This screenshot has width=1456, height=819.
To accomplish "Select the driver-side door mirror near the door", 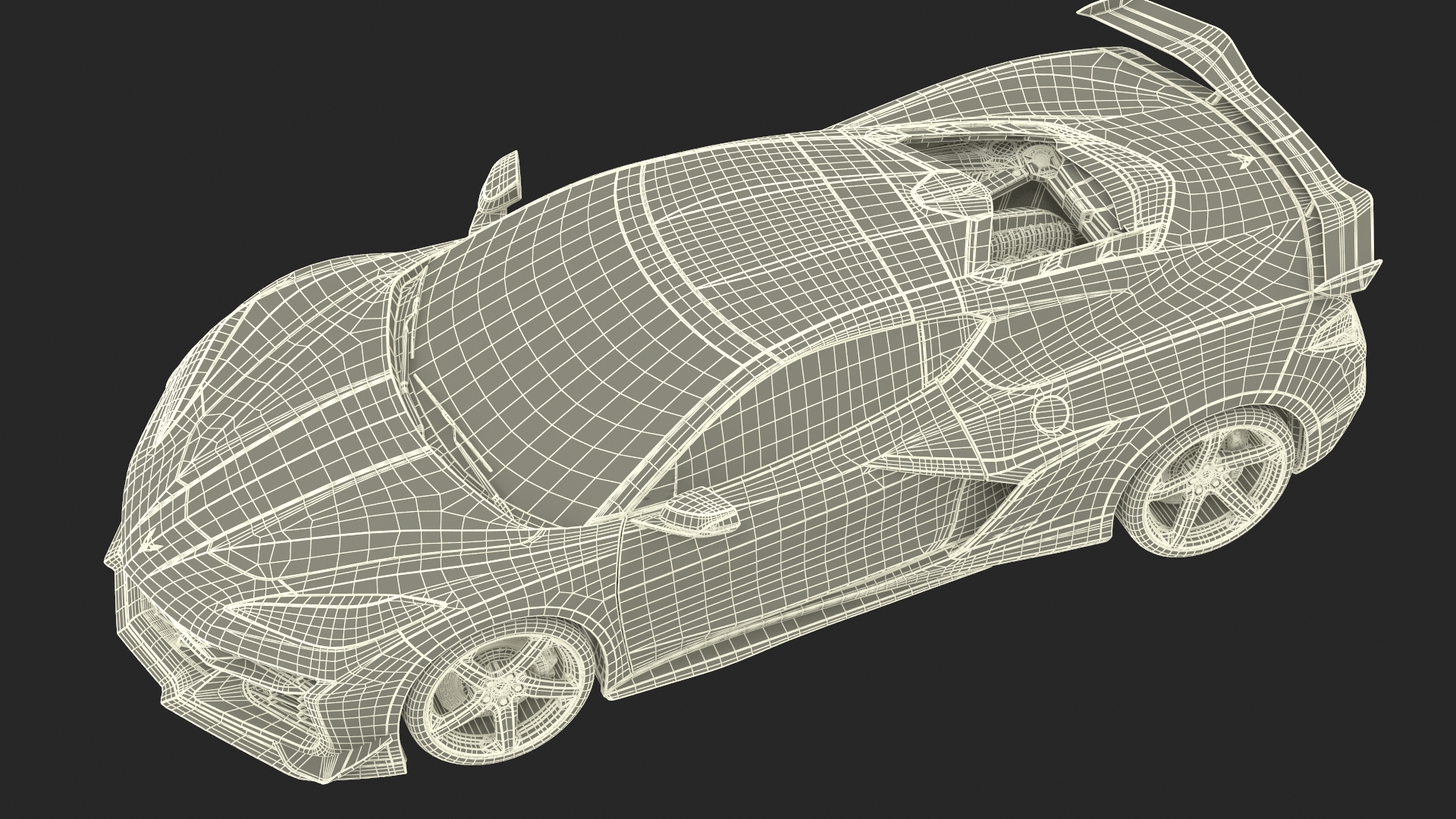I will [698, 510].
